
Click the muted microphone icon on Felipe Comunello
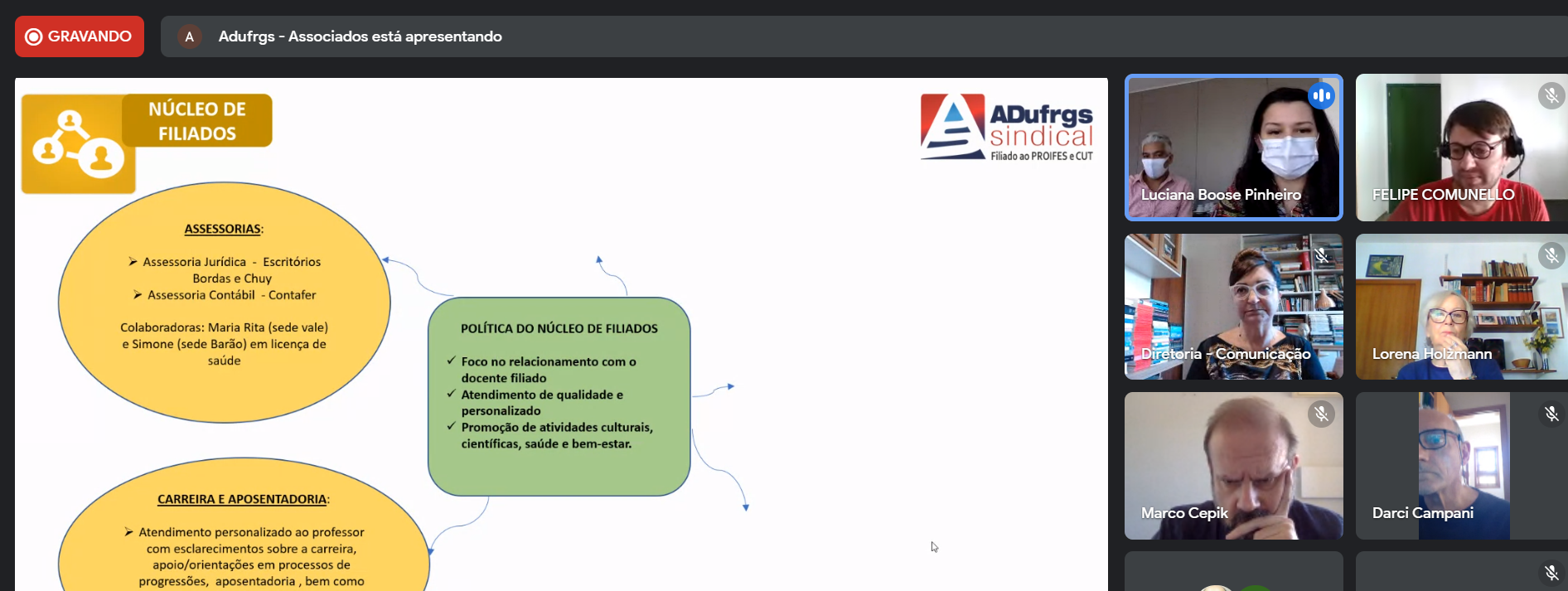coord(1551,96)
